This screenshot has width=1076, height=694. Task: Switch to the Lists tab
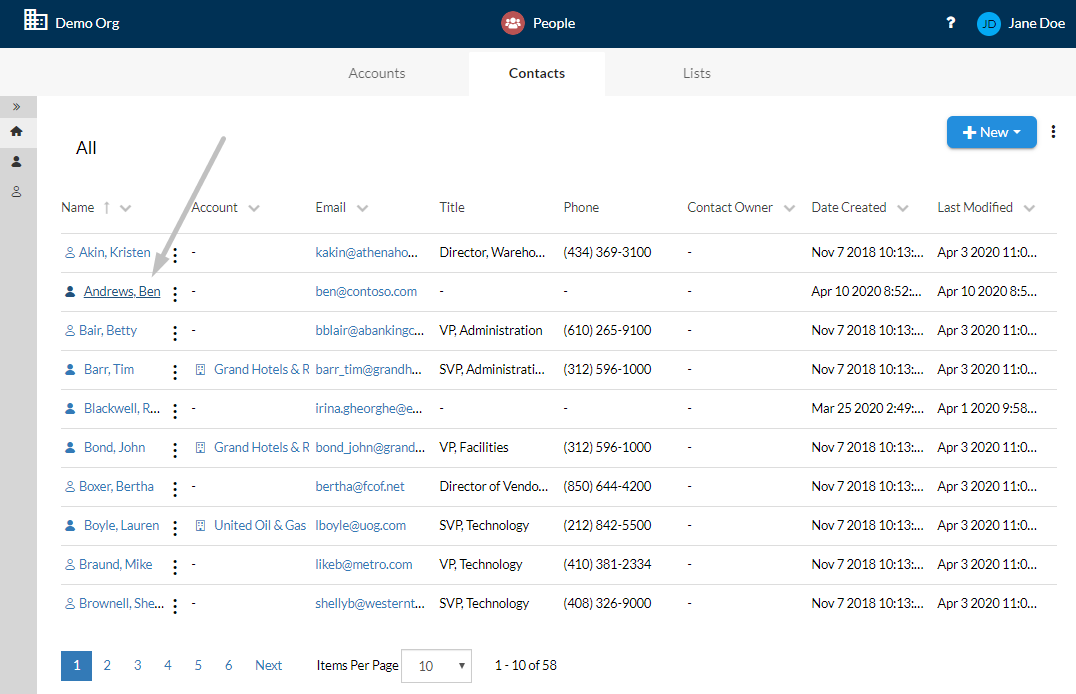click(x=697, y=73)
